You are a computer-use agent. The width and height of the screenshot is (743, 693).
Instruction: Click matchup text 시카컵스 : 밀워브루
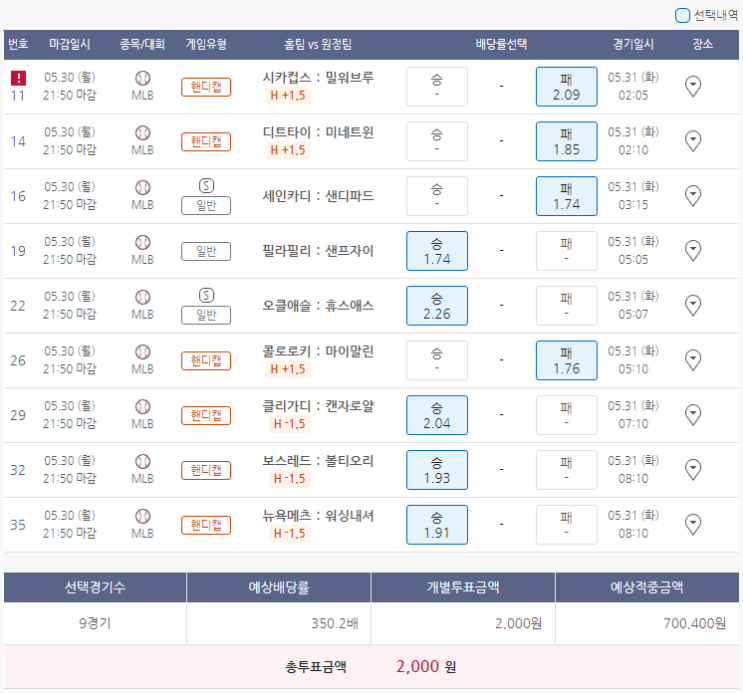[318, 77]
